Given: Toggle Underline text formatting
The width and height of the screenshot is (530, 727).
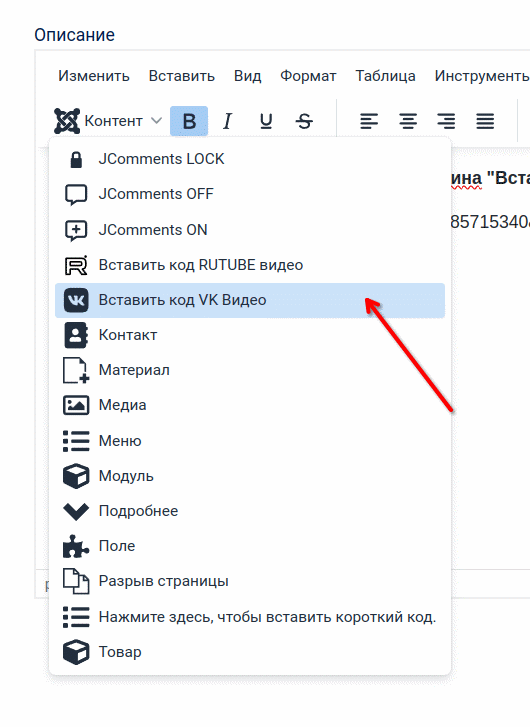Looking at the screenshot, I should coord(266,121).
